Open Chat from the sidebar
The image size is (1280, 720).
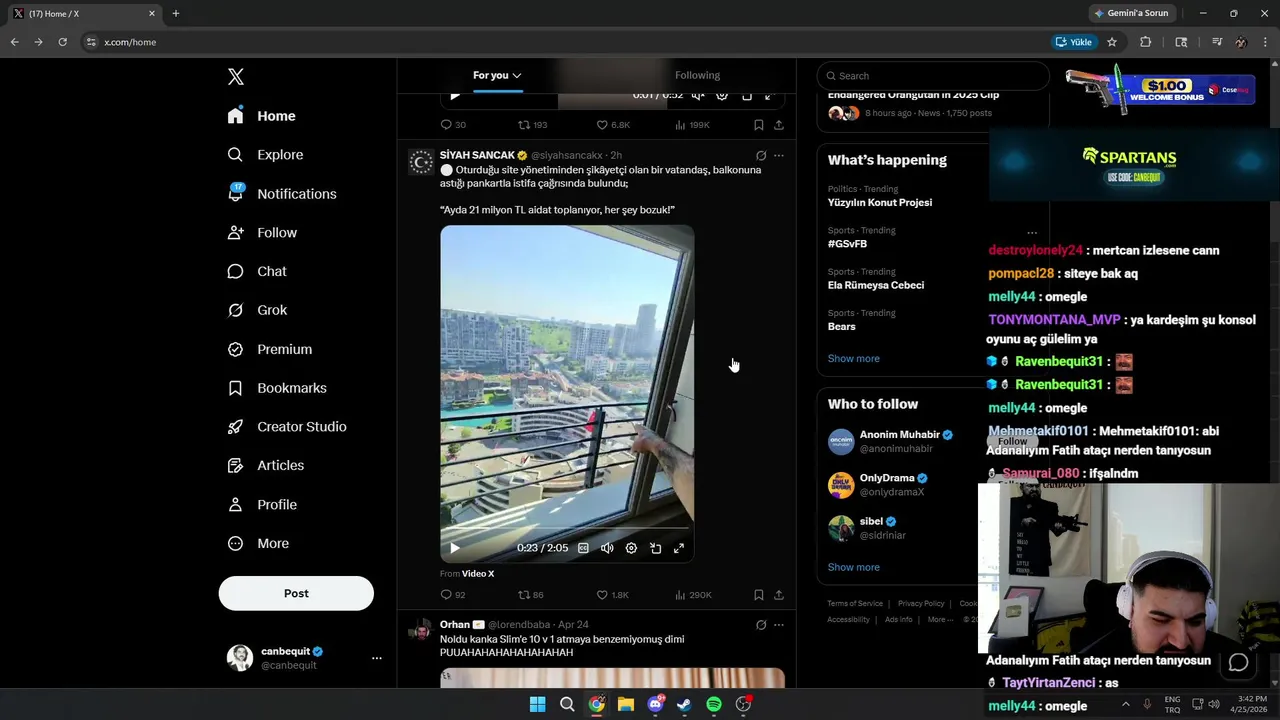click(x=257, y=271)
